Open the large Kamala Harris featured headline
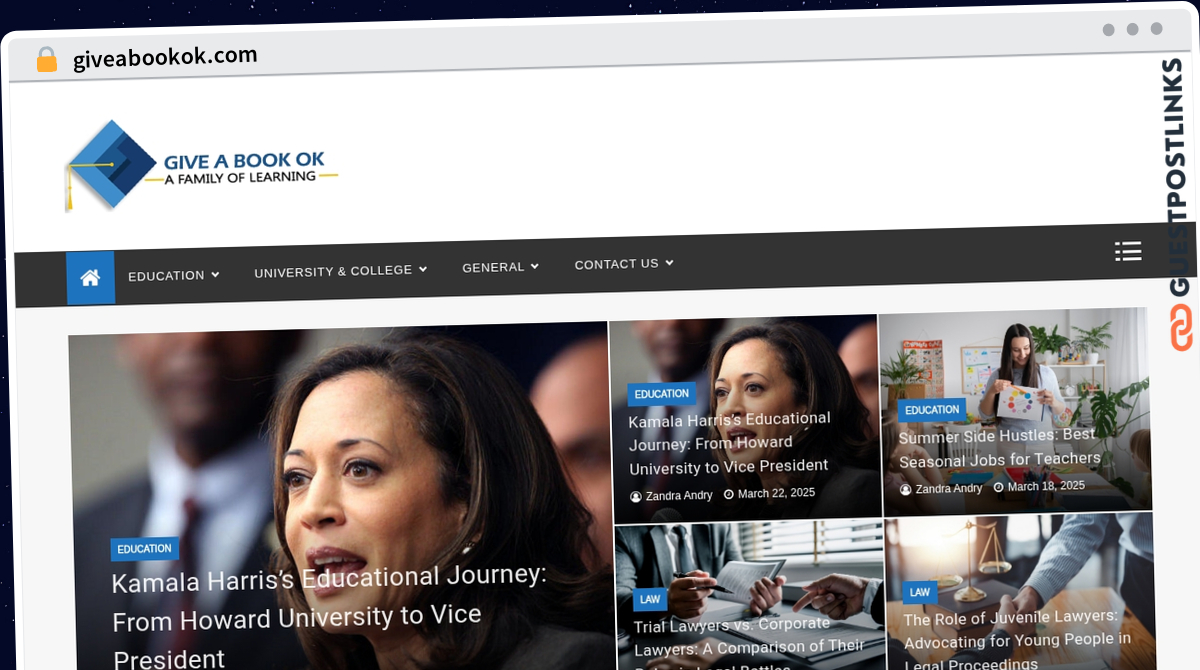Viewport: 1200px width, 670px height. (x=330, y=616)
